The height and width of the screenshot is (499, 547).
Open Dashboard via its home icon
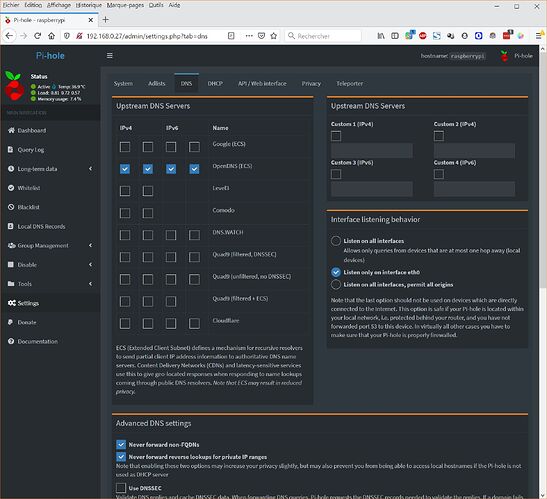[11, 130]
